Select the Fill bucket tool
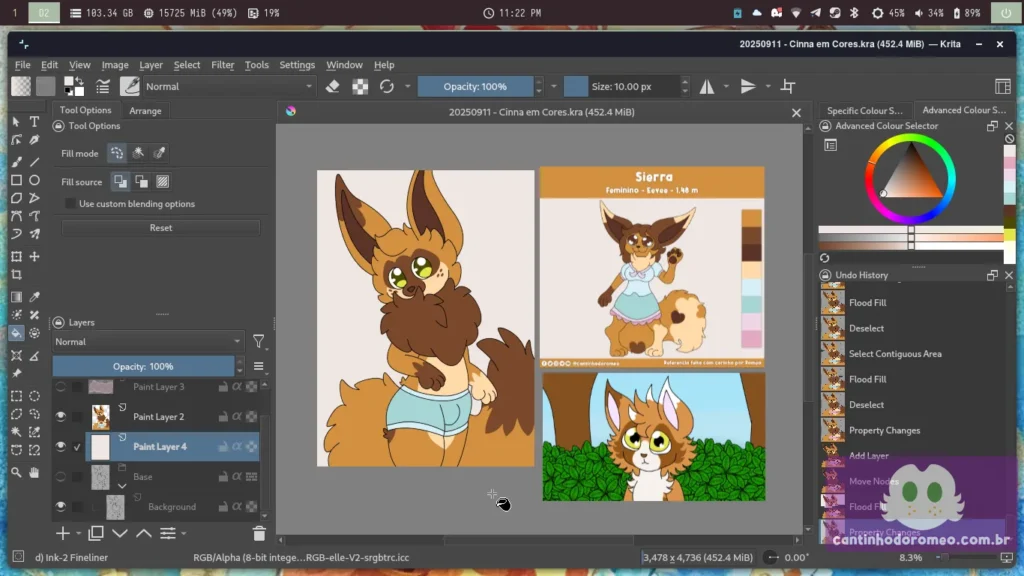Image resolution: width=1024 pixels, height=576 pixels. (16, 333)
